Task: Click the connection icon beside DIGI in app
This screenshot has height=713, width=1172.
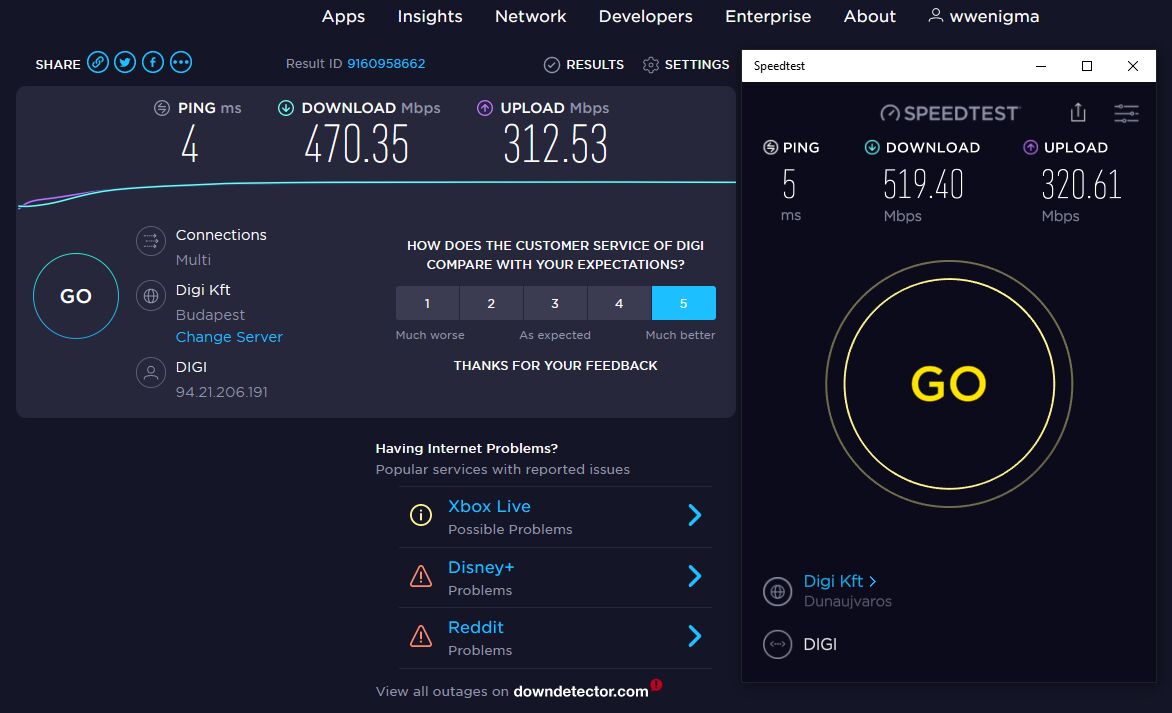Action: pos(777,644)
